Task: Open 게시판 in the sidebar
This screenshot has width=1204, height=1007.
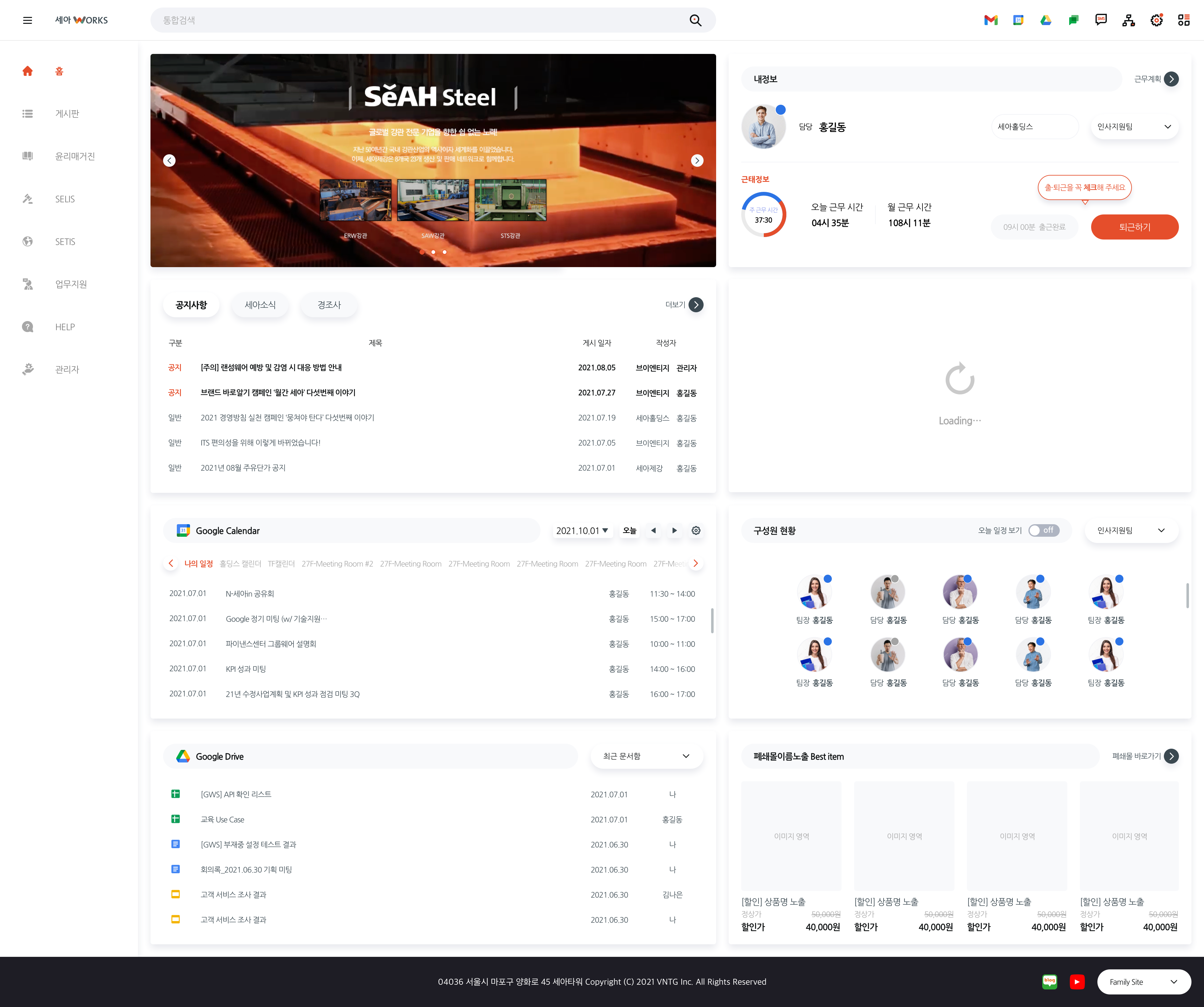Action: tap(67, 113)
